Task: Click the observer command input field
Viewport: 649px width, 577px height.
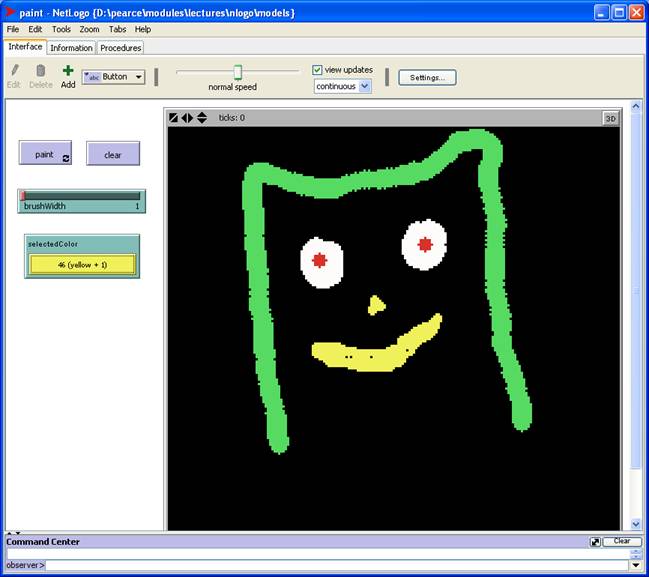Action: pyautogui.click(x=338, y=565)
